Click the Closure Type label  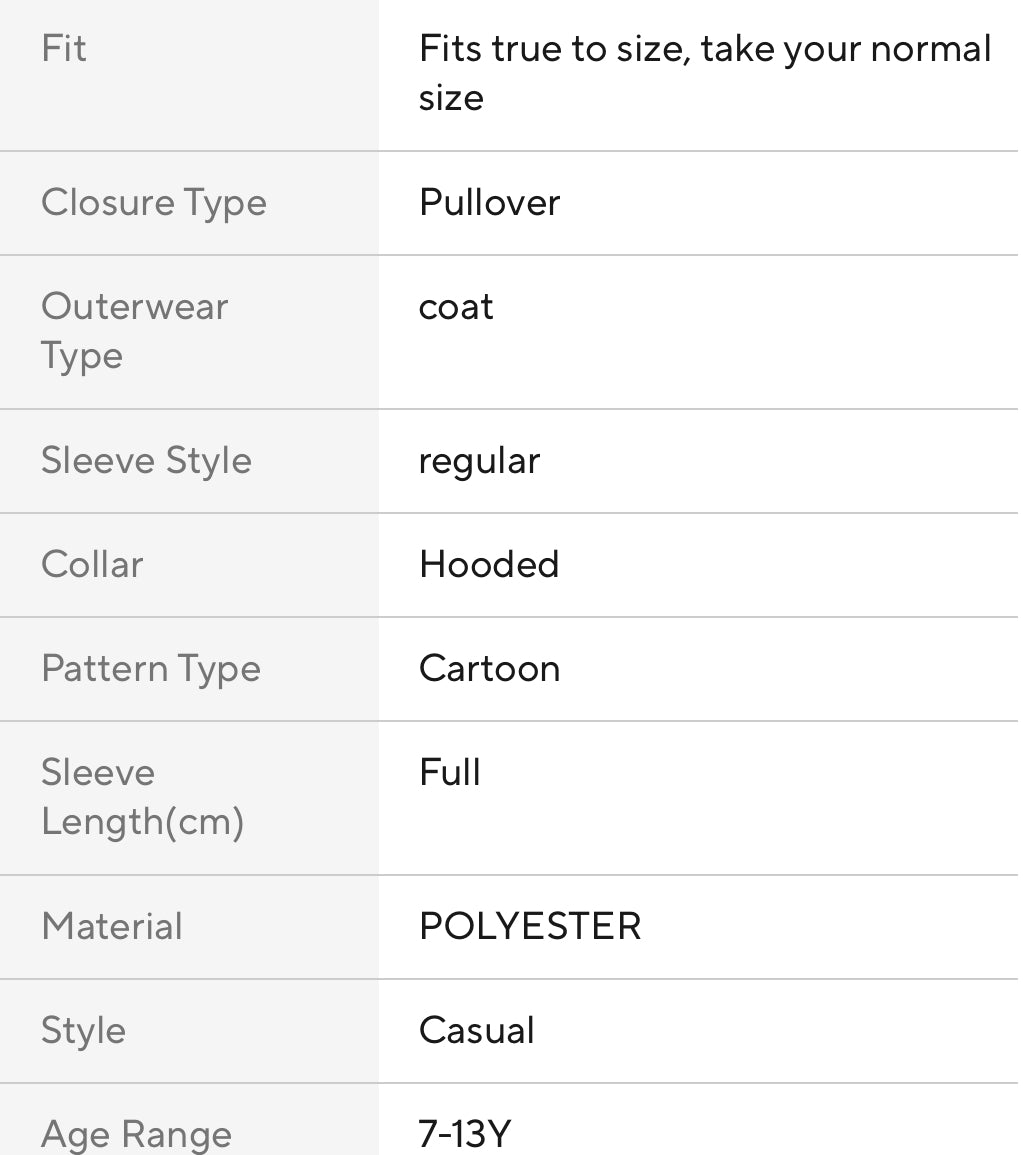pos(154,203)
